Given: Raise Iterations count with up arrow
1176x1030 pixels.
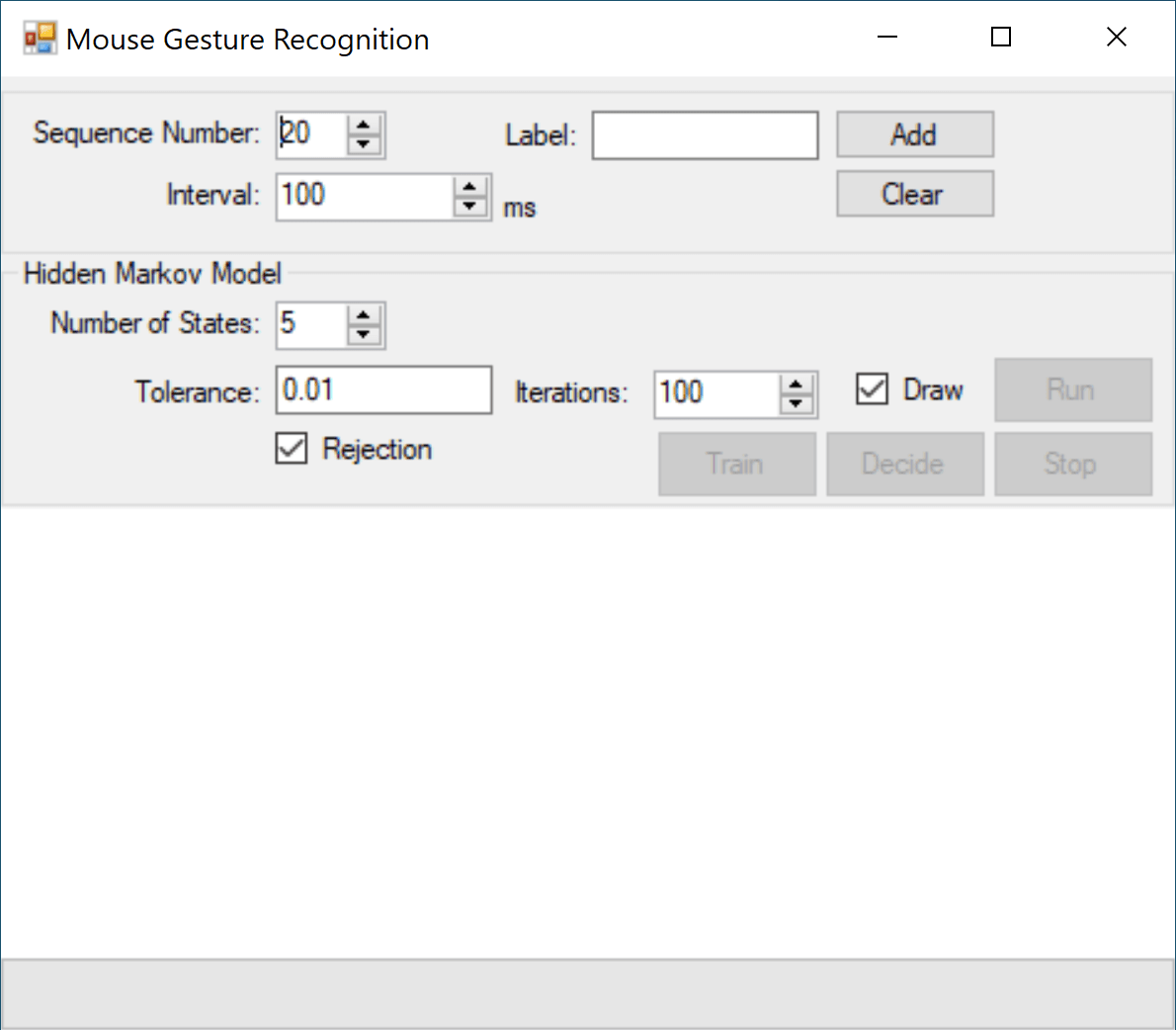Looking at the screenshot, I should 796,385.
